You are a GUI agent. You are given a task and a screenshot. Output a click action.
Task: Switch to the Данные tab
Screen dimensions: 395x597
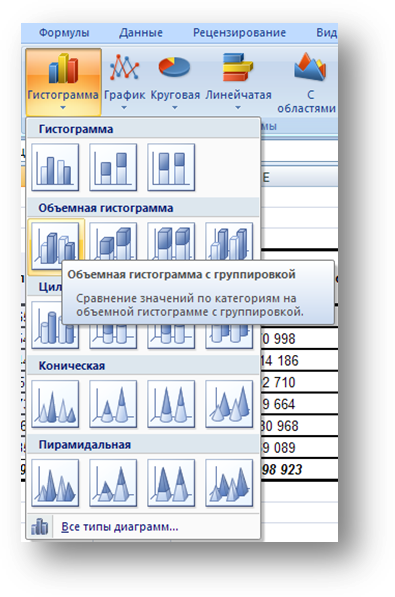click(x=141, y=33)
